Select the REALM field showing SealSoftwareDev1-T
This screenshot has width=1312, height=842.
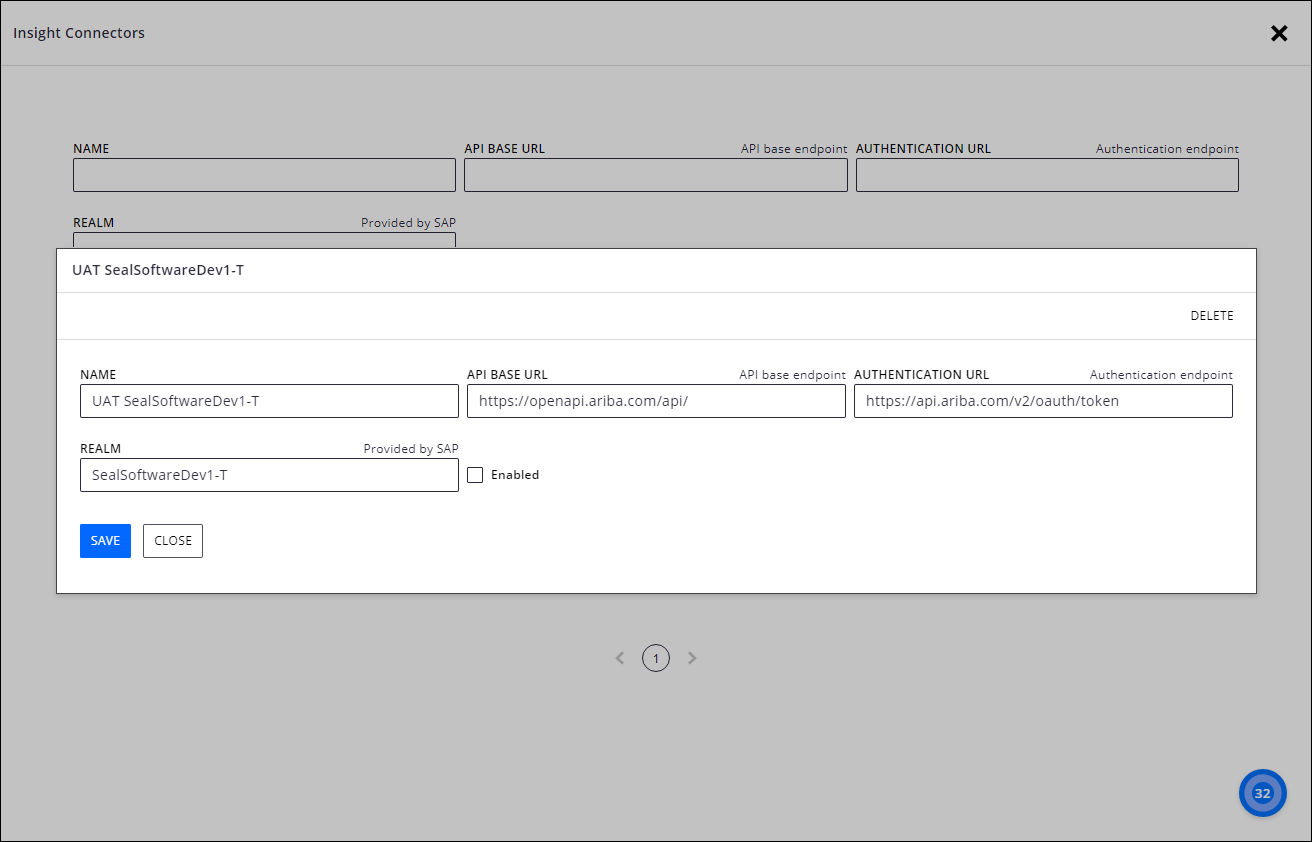pos(268,474)
